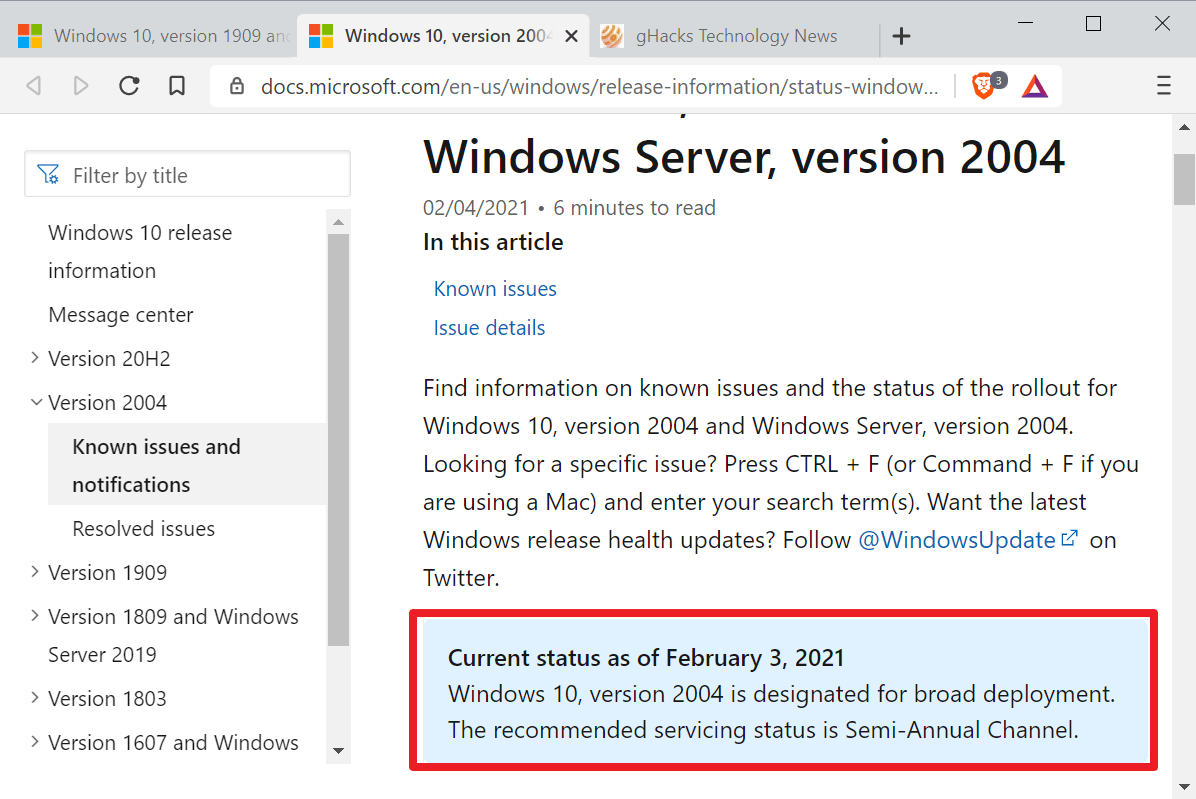Expand the Version 1909 chevron
1196x799 pixels.
(x=34, y=572)
